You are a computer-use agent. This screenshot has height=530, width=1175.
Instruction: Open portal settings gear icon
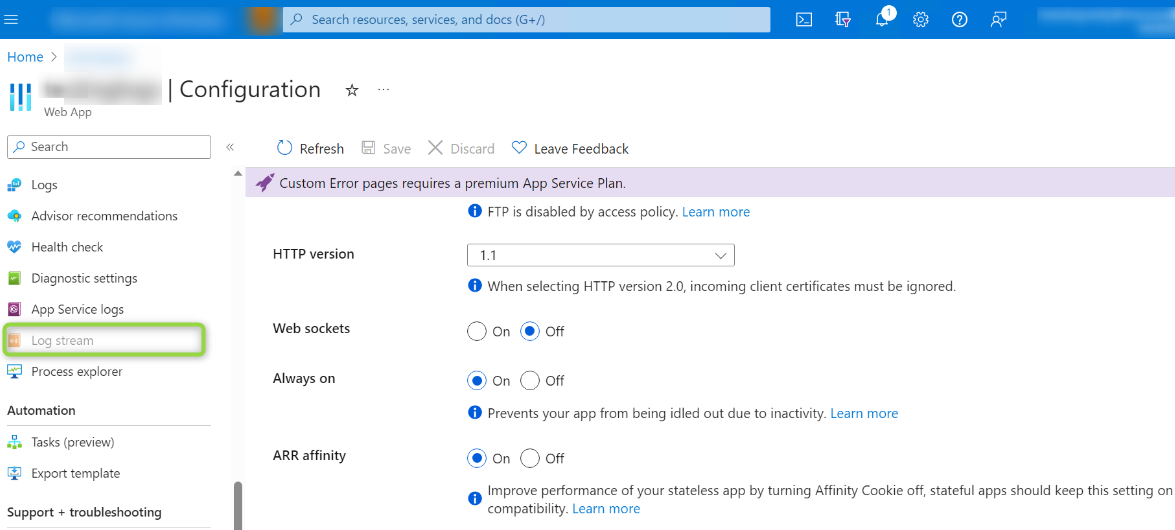921,19
